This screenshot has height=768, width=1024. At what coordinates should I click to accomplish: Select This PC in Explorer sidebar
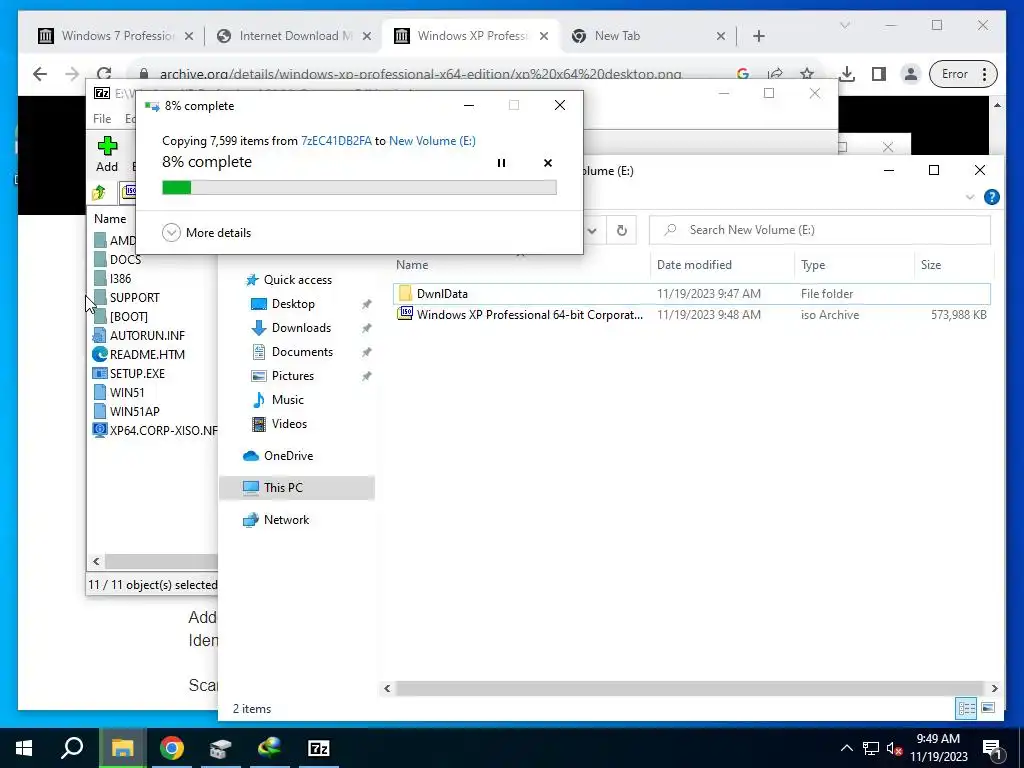pyautogui.click(x=297, y=488)
